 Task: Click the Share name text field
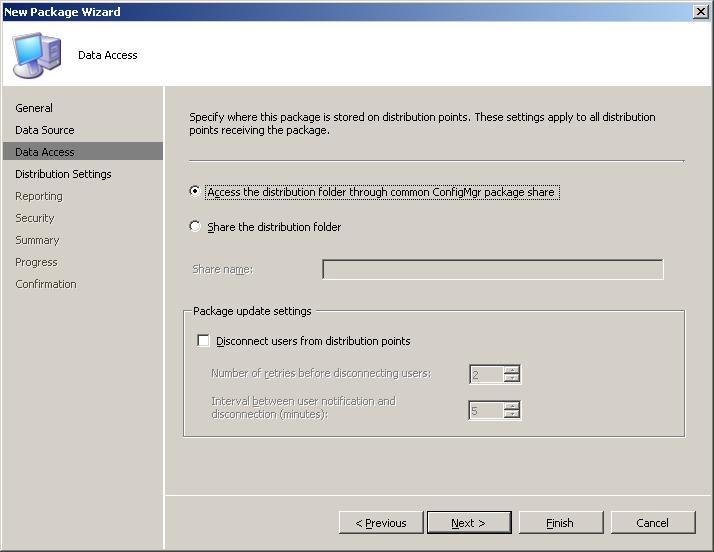pos(493,269)
